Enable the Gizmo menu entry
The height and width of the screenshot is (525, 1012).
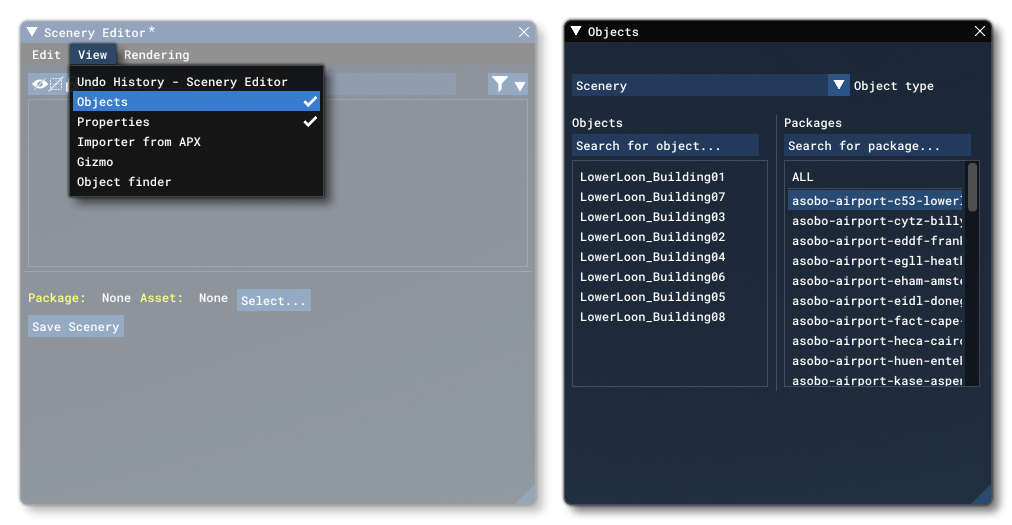pos(196,161)
